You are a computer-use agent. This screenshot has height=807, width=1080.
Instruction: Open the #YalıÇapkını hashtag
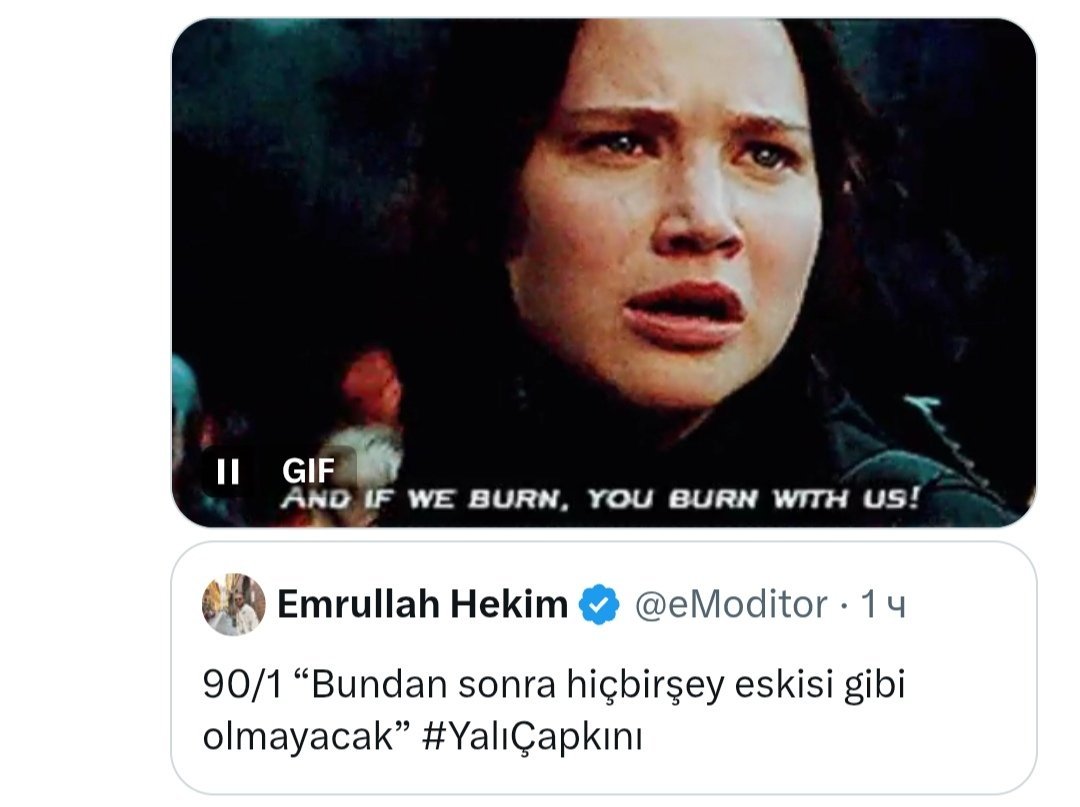(532, 736)
